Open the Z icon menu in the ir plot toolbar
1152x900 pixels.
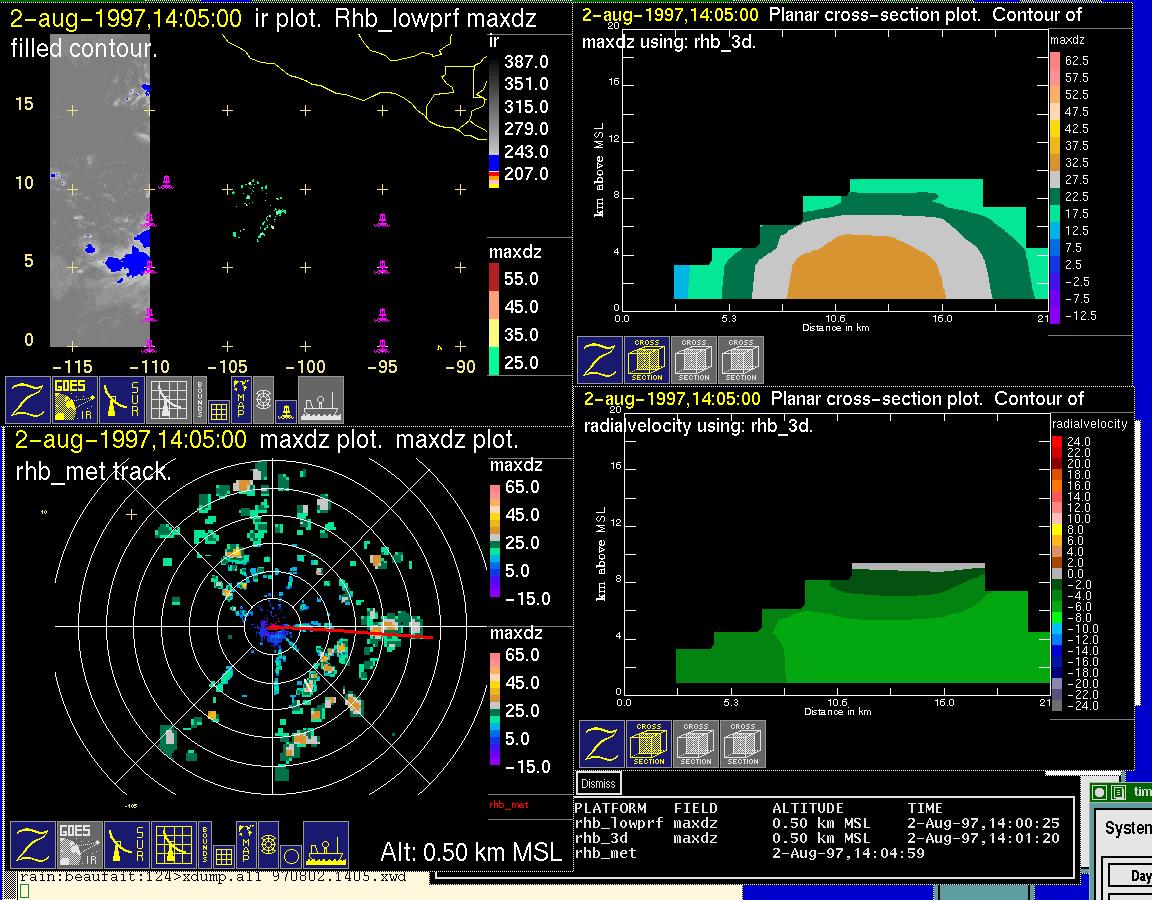[x=28, y=400]
